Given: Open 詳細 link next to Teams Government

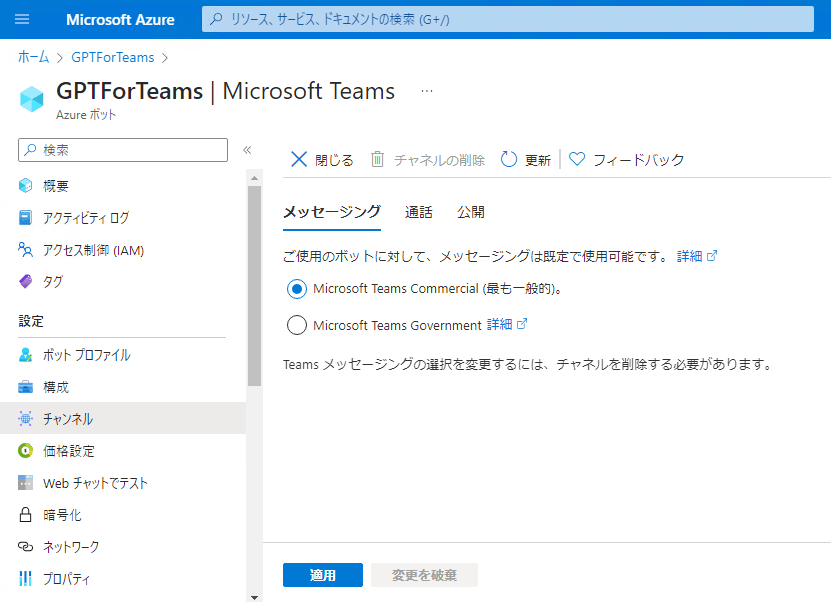Looking at the screenshot, I should pos(499,324).
